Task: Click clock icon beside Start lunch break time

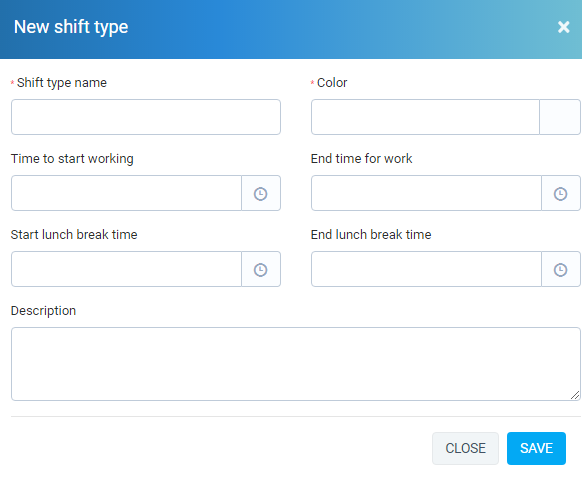Action: (x=261, y=270)
